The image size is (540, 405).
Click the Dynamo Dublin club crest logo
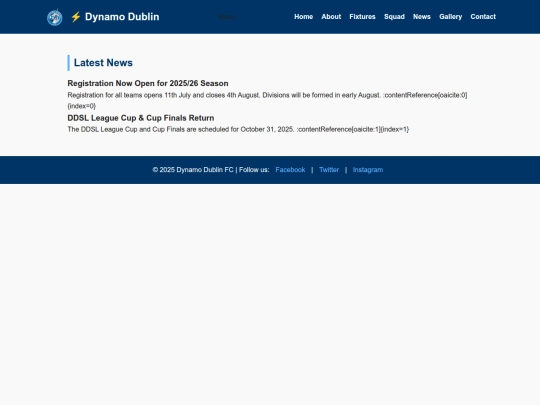55,18
